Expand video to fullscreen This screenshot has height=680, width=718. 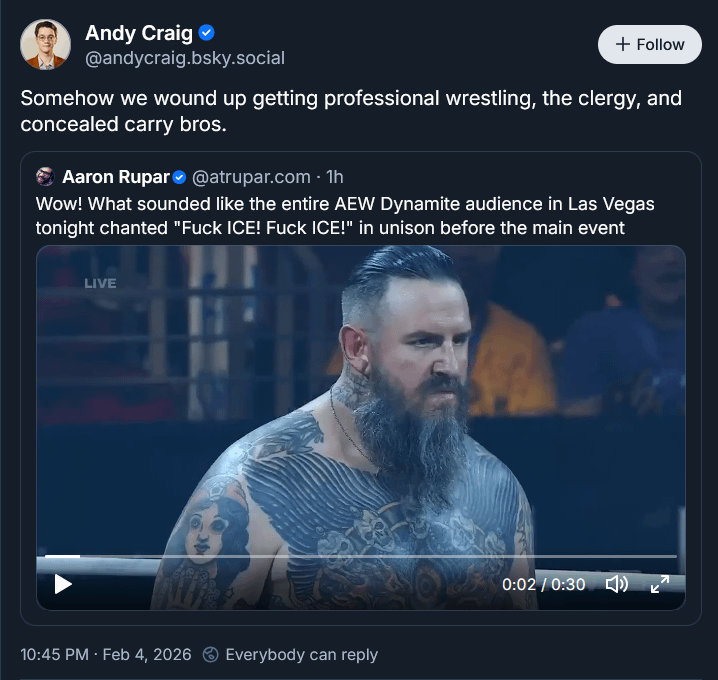click(660, 584)
